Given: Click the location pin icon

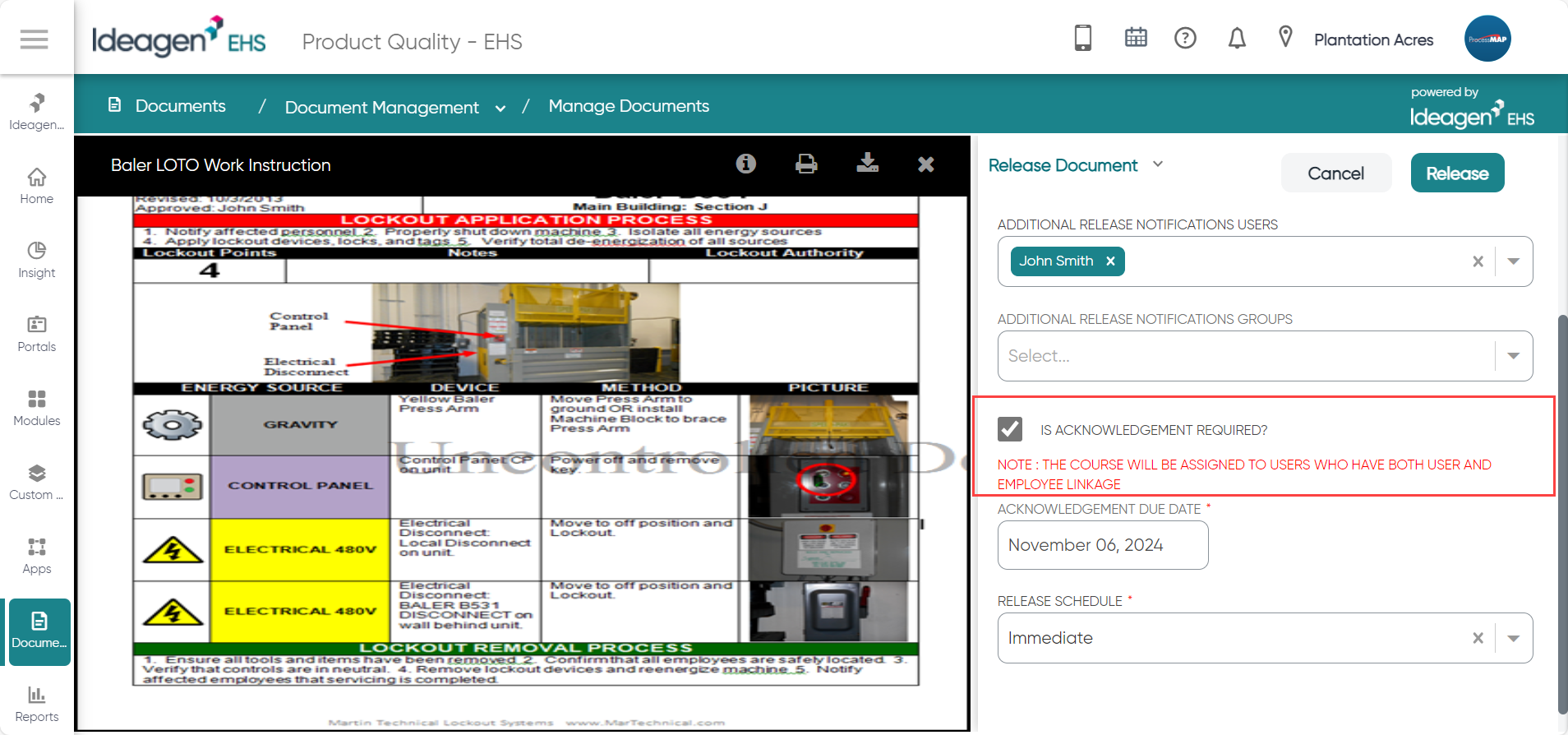Looking at the screenshot, I should [x=1285, y=37].
